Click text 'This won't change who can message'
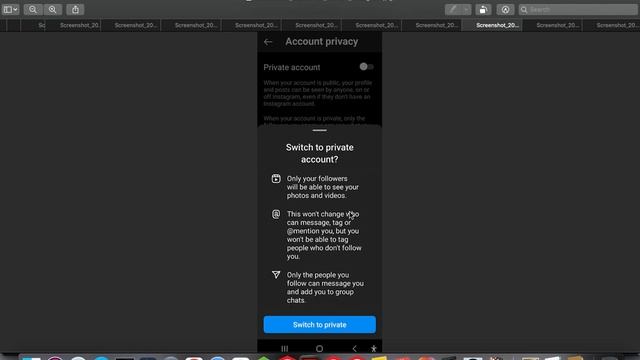The width and height of the screenshot is (640, 360). click(324, 235)
